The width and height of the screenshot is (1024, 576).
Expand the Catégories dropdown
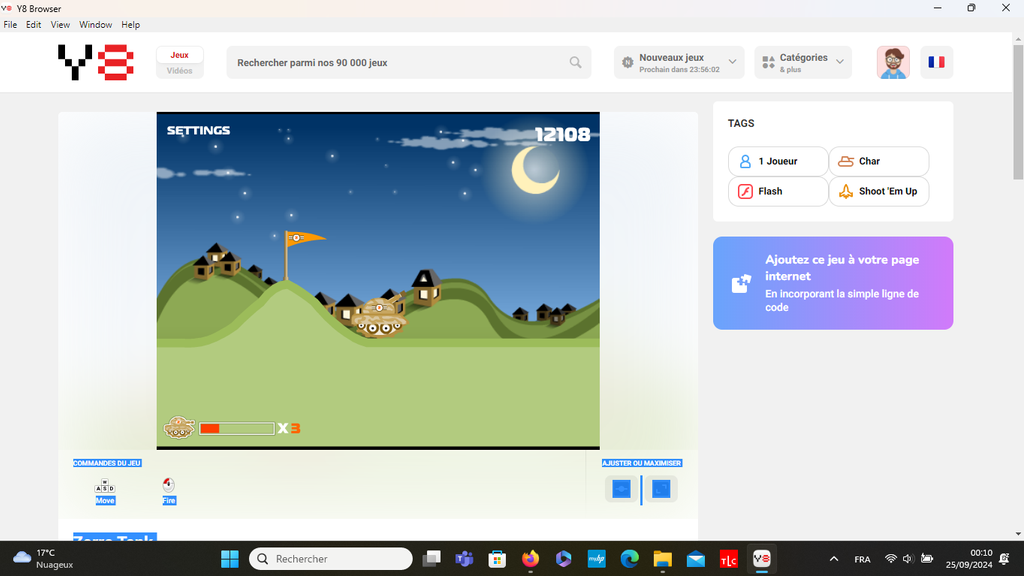pos(803,62)
